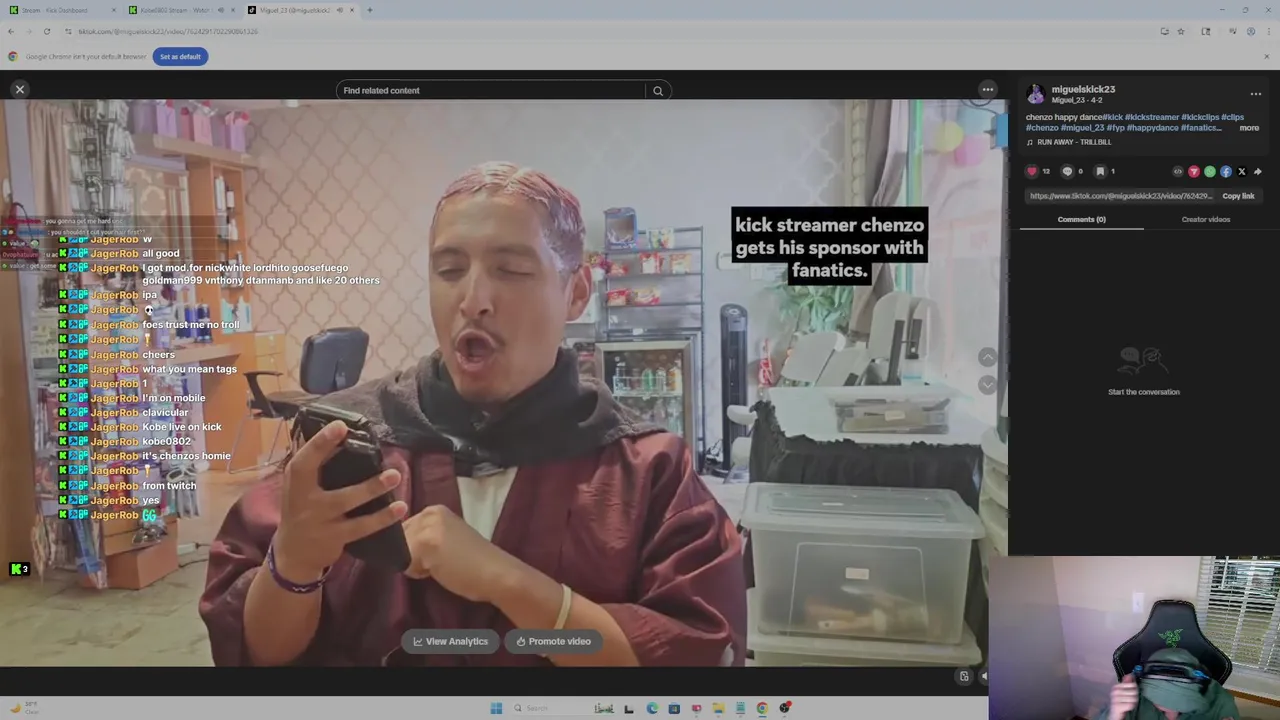Open the miguelskick23 username link
This screenshot has height=720, width=1280.
pyautogui.click(x=1083, y=89)
